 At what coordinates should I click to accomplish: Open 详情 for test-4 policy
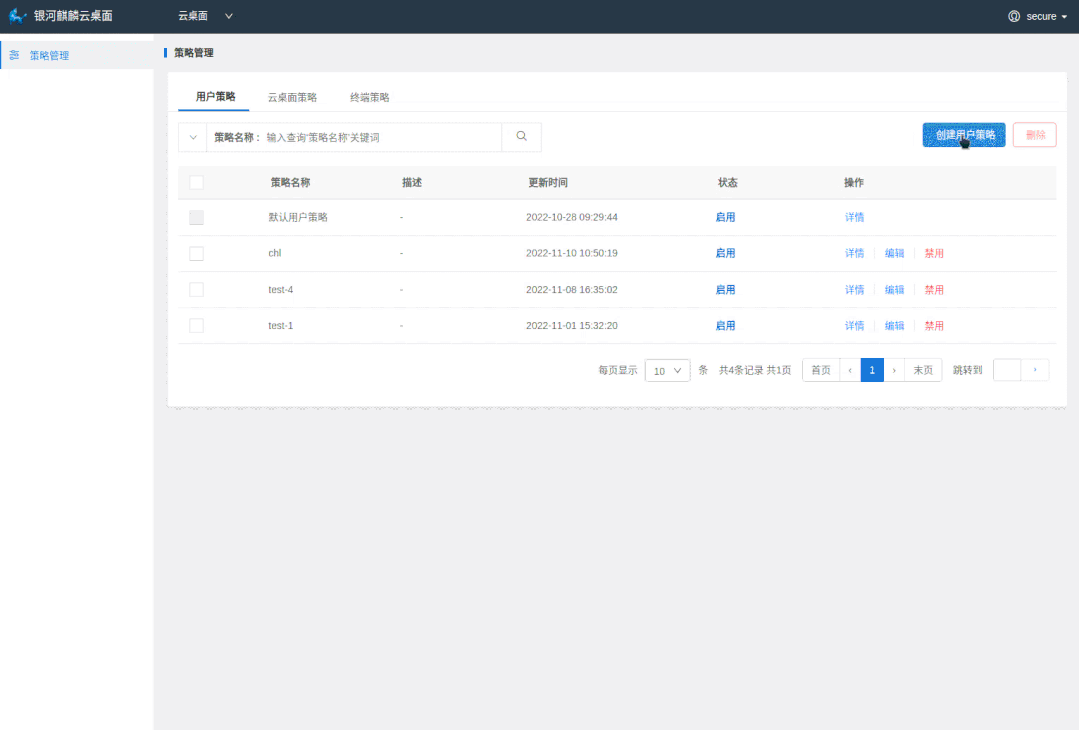(855, 290)
